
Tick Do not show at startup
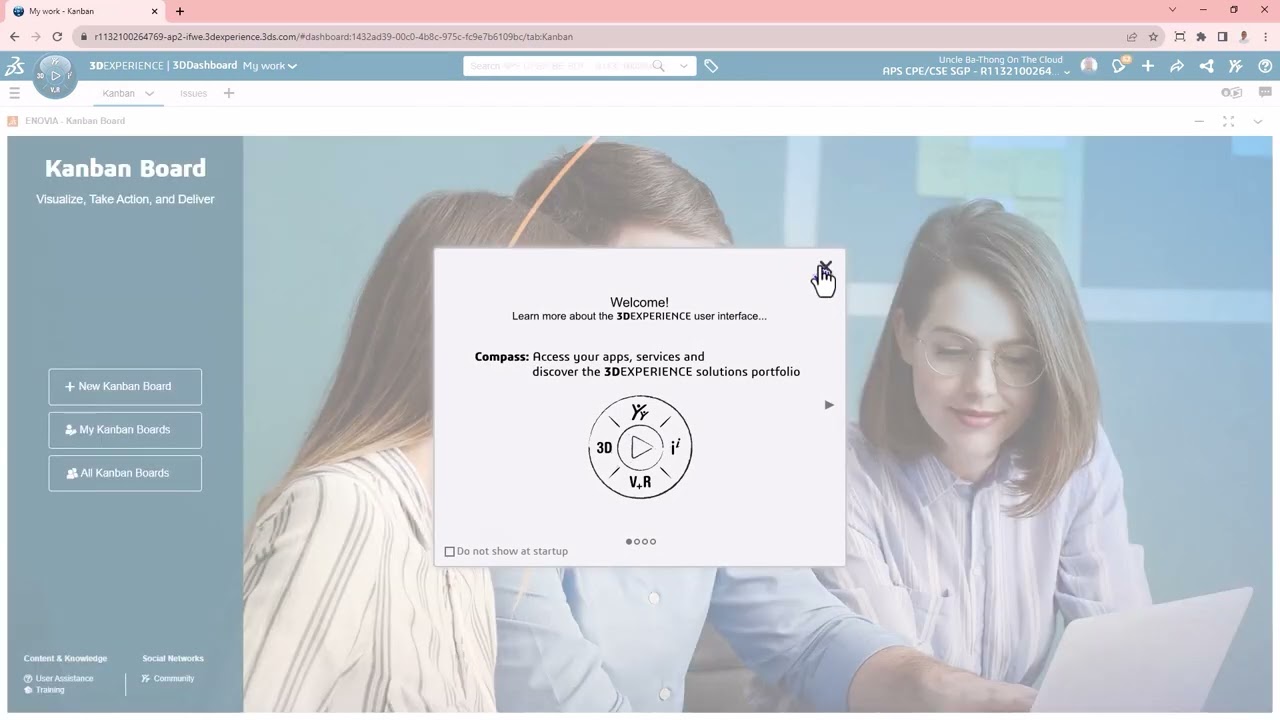click(x=449, y=551)
